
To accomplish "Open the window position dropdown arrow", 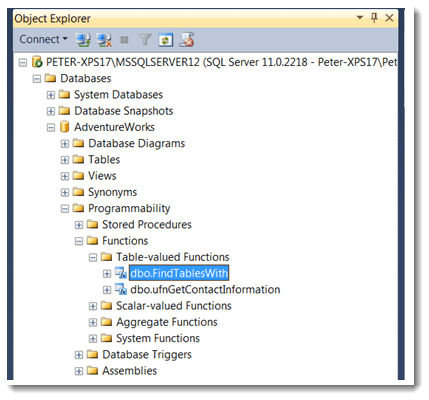I will tap(360, 17).
